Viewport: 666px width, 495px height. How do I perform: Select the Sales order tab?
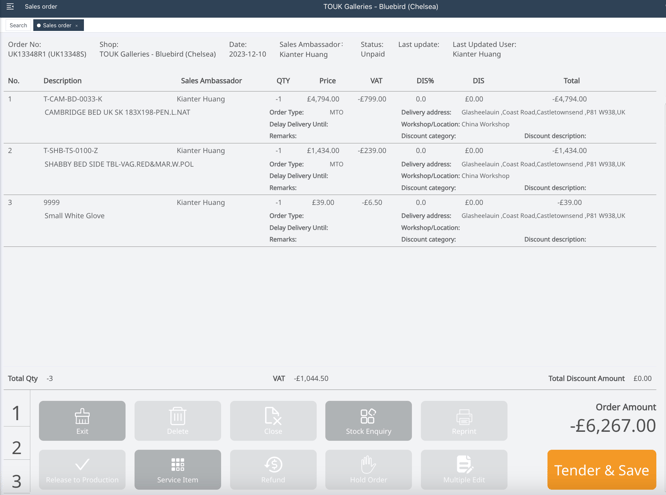pyautogui.click(x=56, y=25)
